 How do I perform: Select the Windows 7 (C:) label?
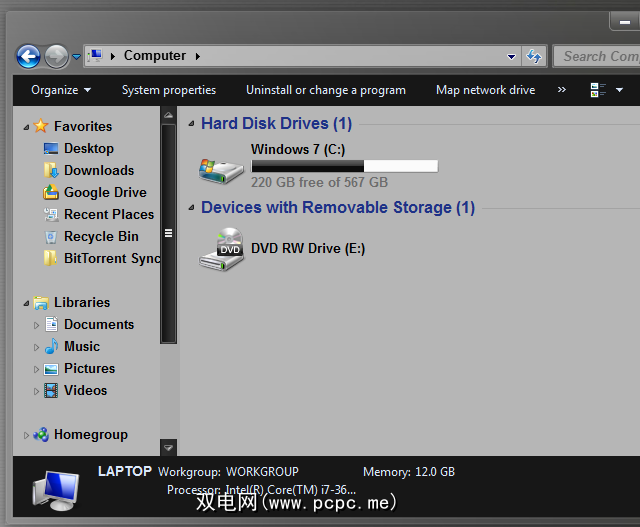[298, 149]
